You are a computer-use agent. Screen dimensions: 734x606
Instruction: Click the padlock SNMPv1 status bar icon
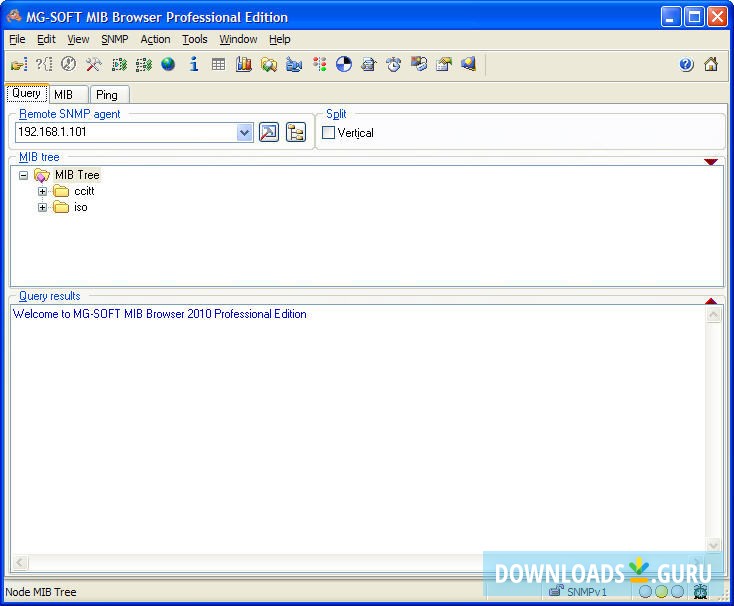click(556, 591)
